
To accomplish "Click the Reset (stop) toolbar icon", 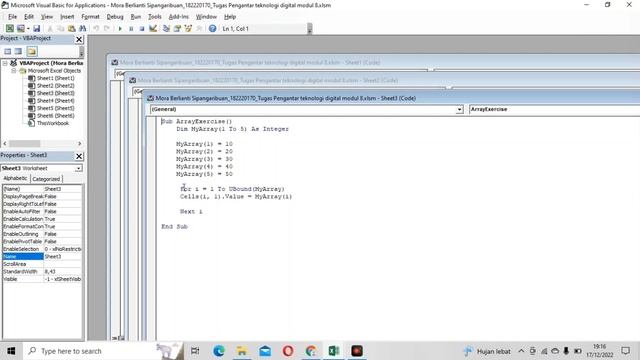I will click(x=142, y=29).
